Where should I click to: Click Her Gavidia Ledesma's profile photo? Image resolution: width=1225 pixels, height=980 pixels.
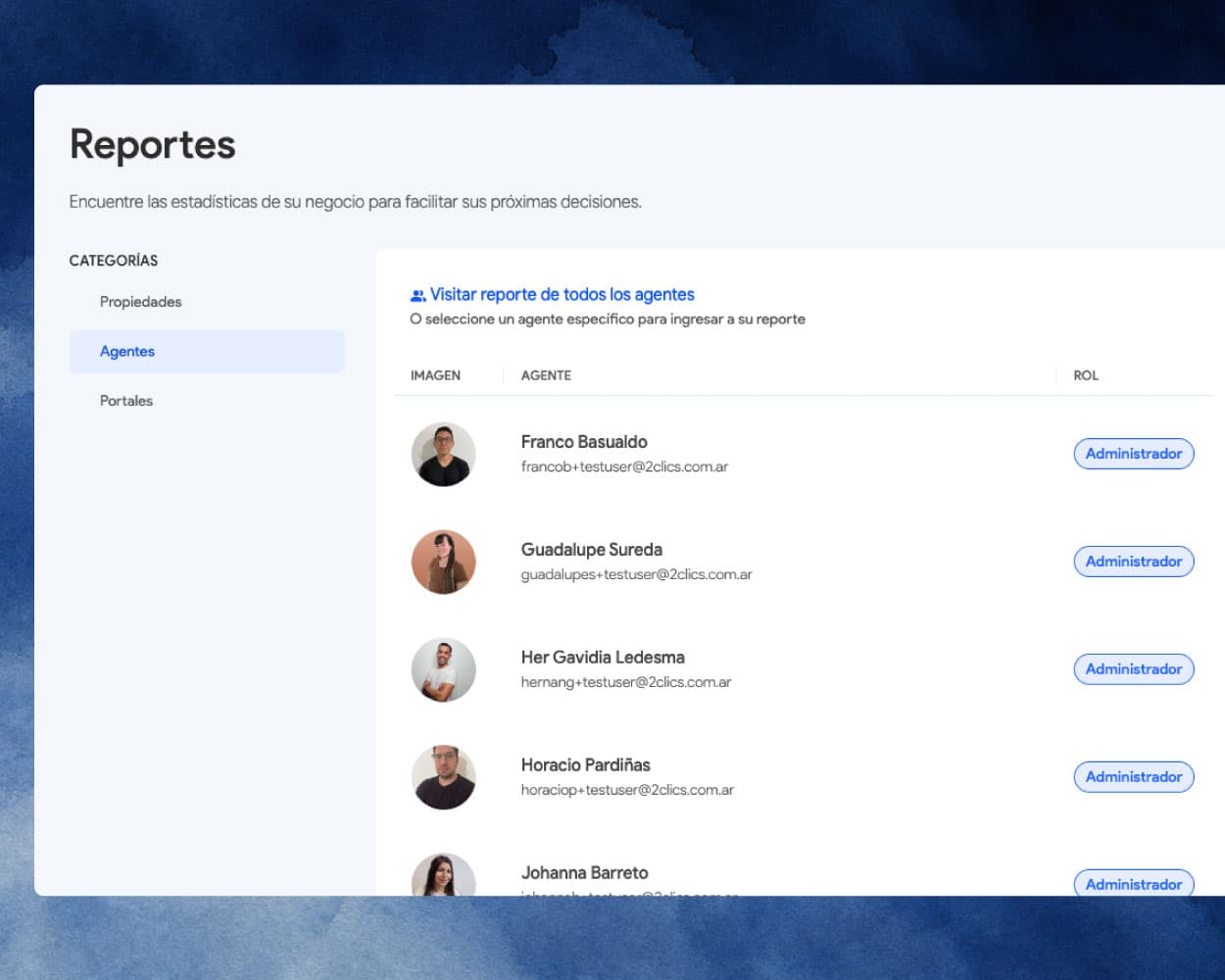[443, 669]
